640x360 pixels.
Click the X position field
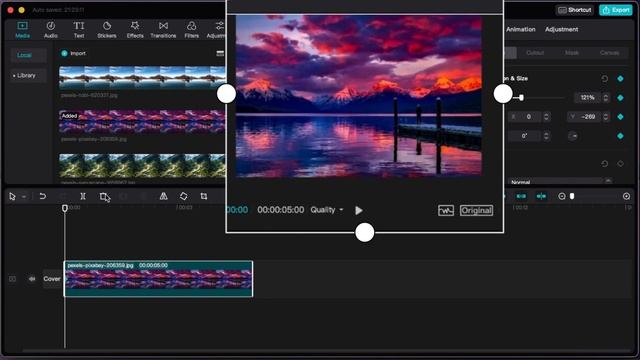point(525,117)
